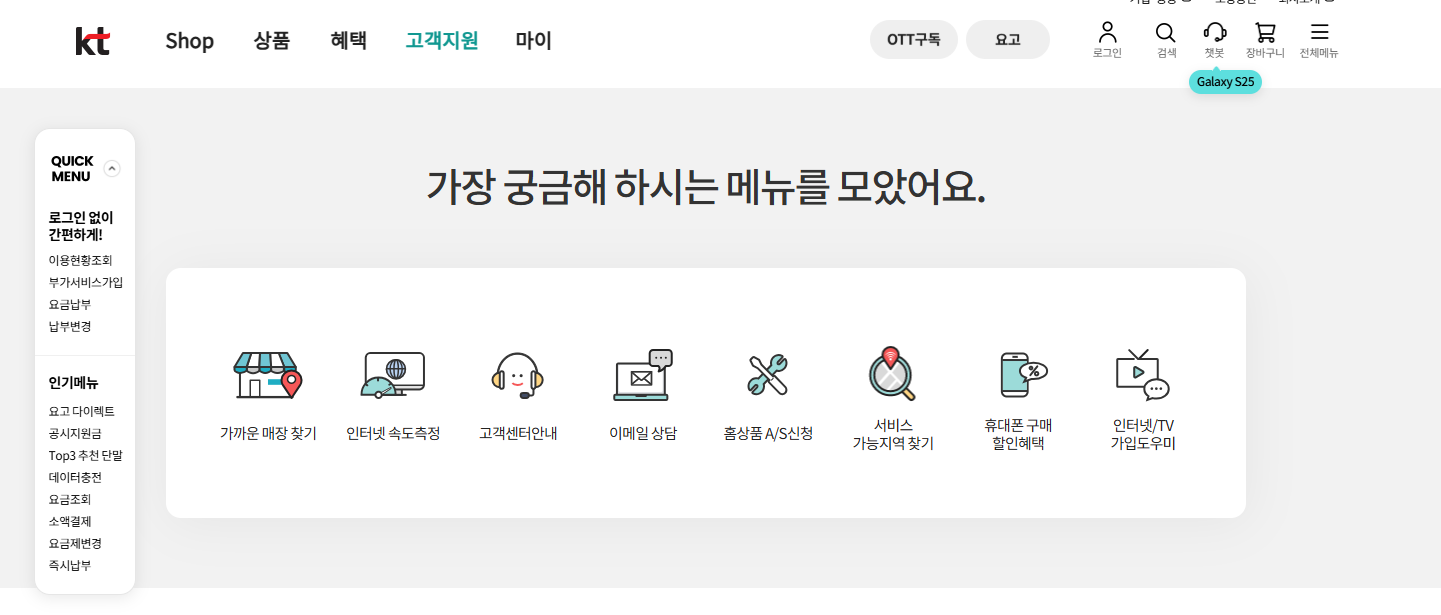This screenshot has width=1441, height=615.
Task: Open Top3 추천 단말 link
Action: 86,455
